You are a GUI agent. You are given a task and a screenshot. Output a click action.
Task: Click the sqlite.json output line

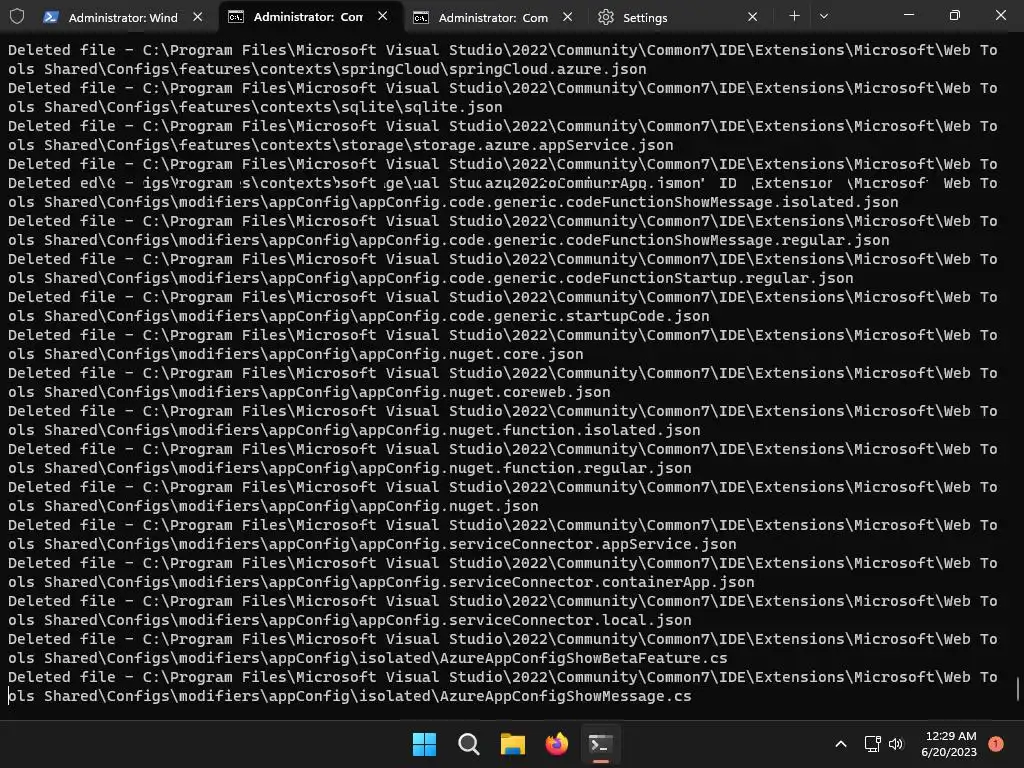(255, 106)
